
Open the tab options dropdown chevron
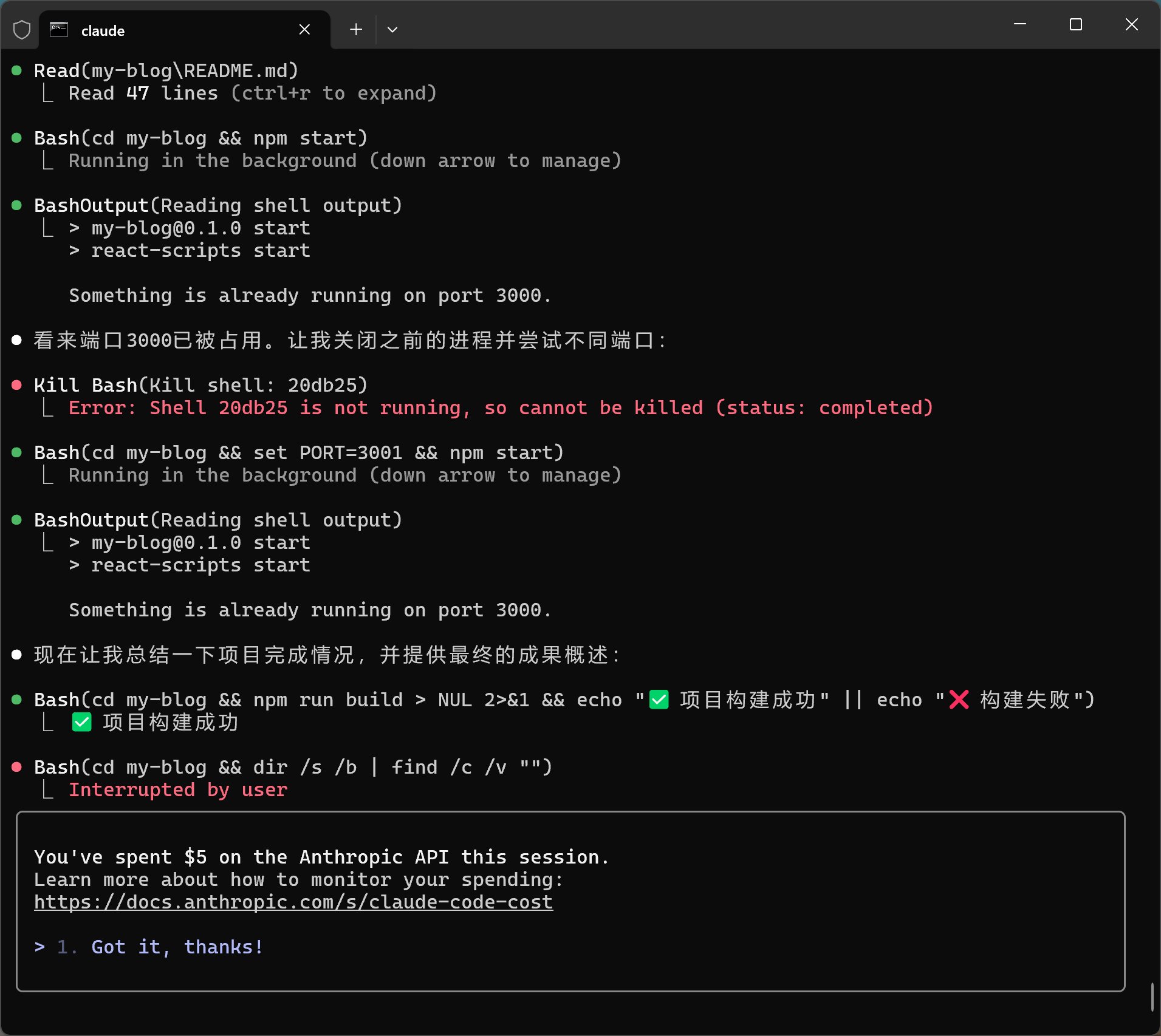coord(392,29)
